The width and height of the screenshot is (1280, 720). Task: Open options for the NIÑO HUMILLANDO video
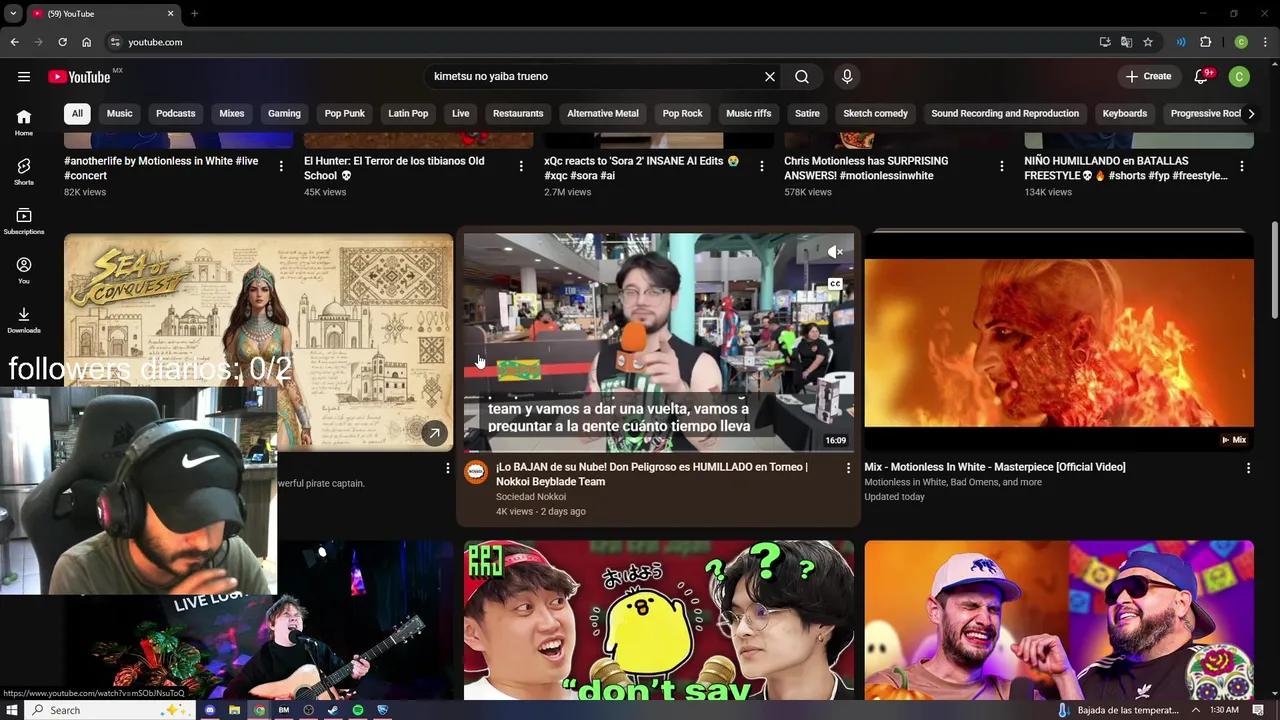click(x=1241, y=166)
